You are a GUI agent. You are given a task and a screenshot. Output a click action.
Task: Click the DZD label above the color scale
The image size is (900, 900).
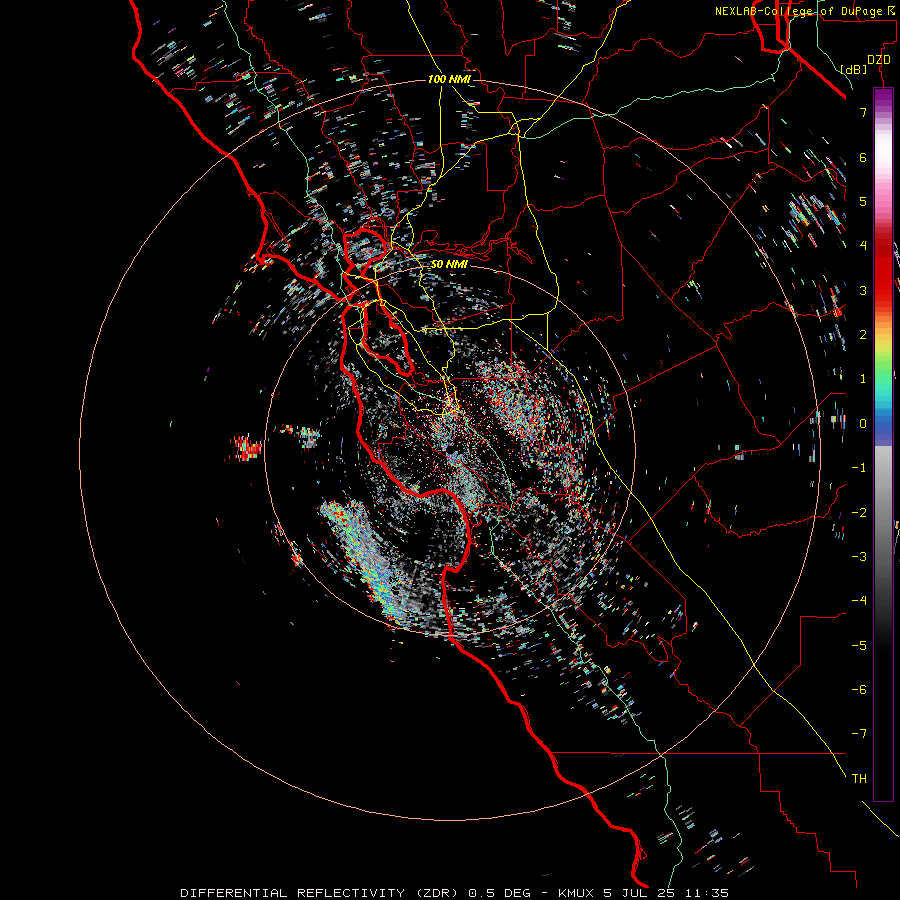point(879,60)
